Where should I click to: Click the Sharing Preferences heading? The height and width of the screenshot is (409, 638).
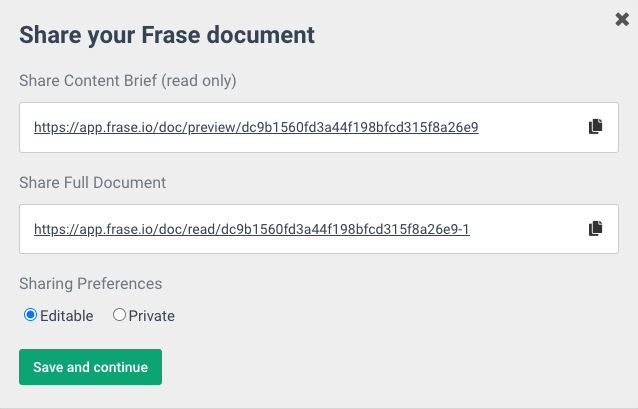(x=90, y=284)
